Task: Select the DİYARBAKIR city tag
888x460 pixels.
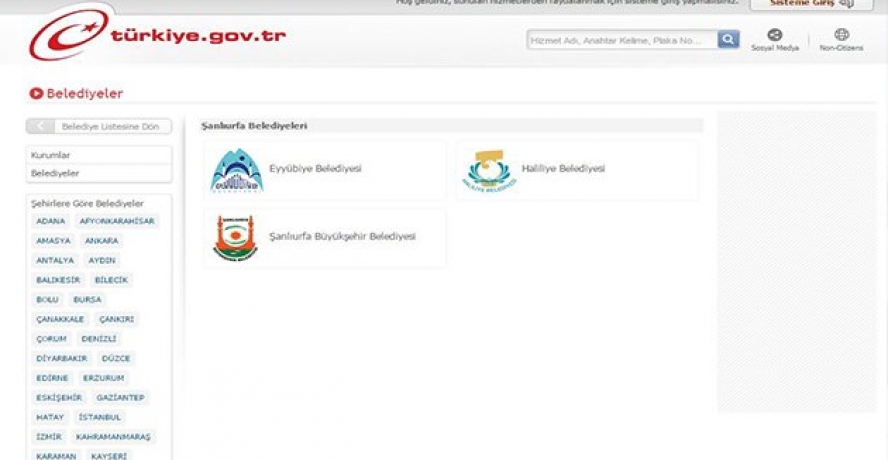Action: [x=62, y=359]
